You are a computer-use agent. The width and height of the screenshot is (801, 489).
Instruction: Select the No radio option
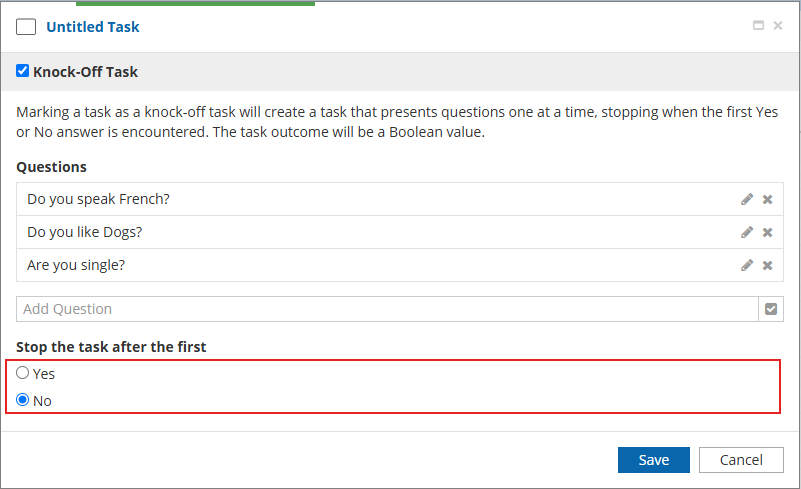click(23, 400)
